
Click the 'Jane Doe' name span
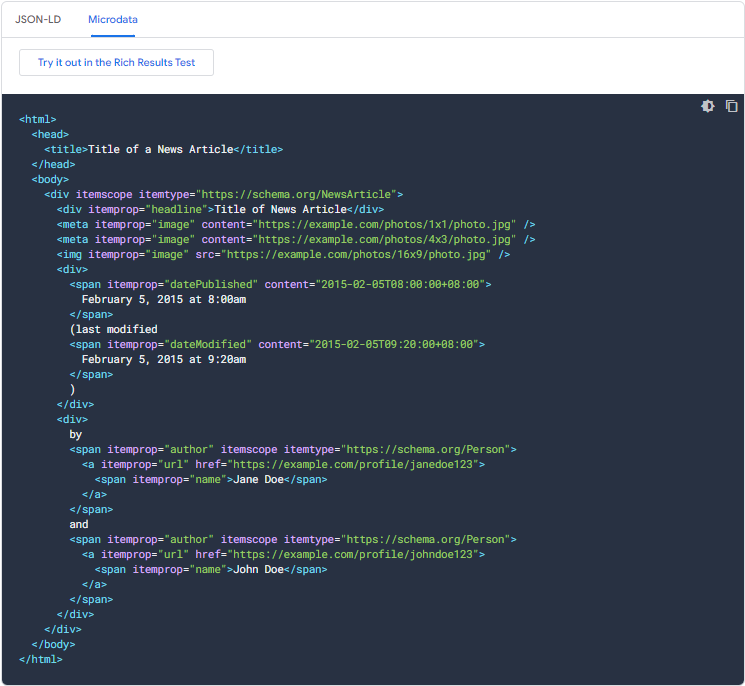pos(211,479)
